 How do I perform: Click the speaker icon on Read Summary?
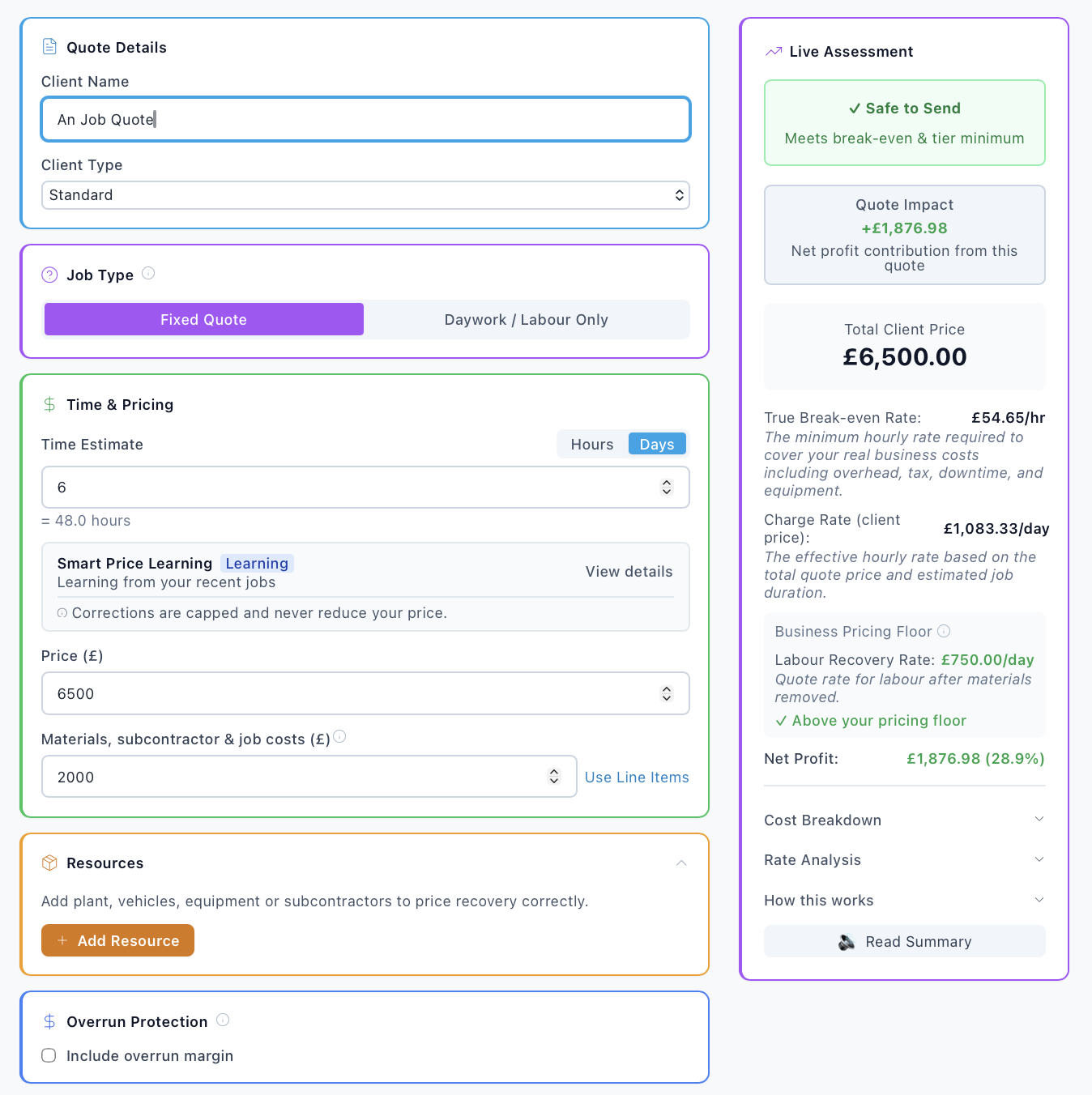coord(847,942)
